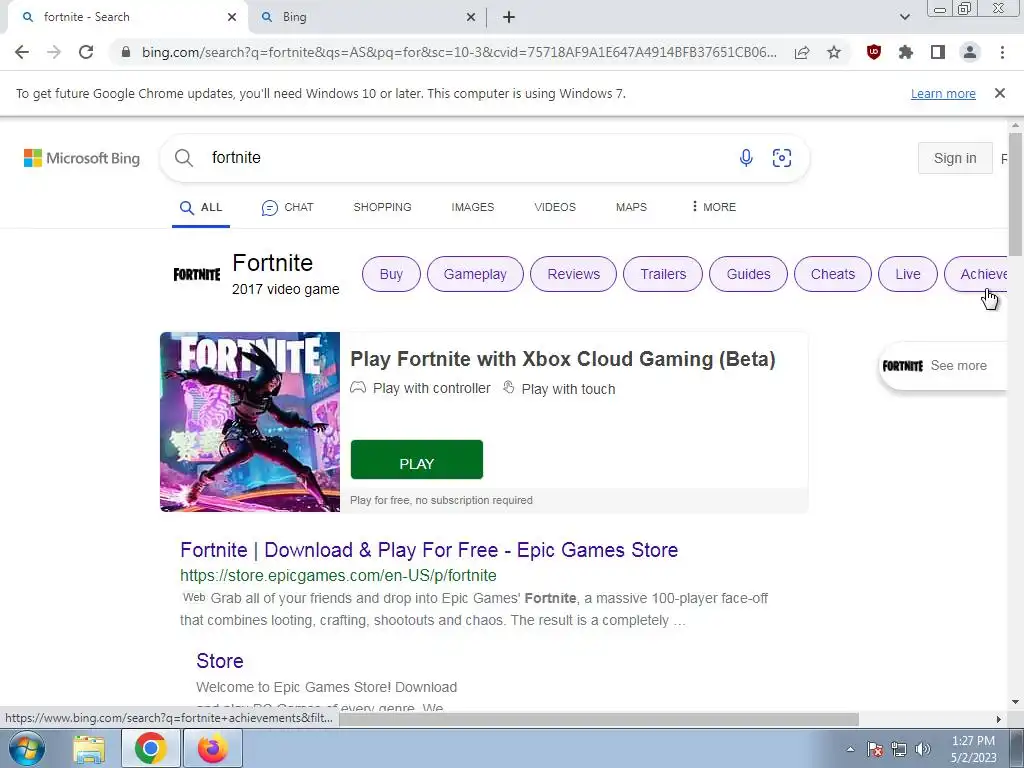
Task: Open 'Play Fortnite with Xbox Cloud Gaming' heading
Action: coord(563,359)
